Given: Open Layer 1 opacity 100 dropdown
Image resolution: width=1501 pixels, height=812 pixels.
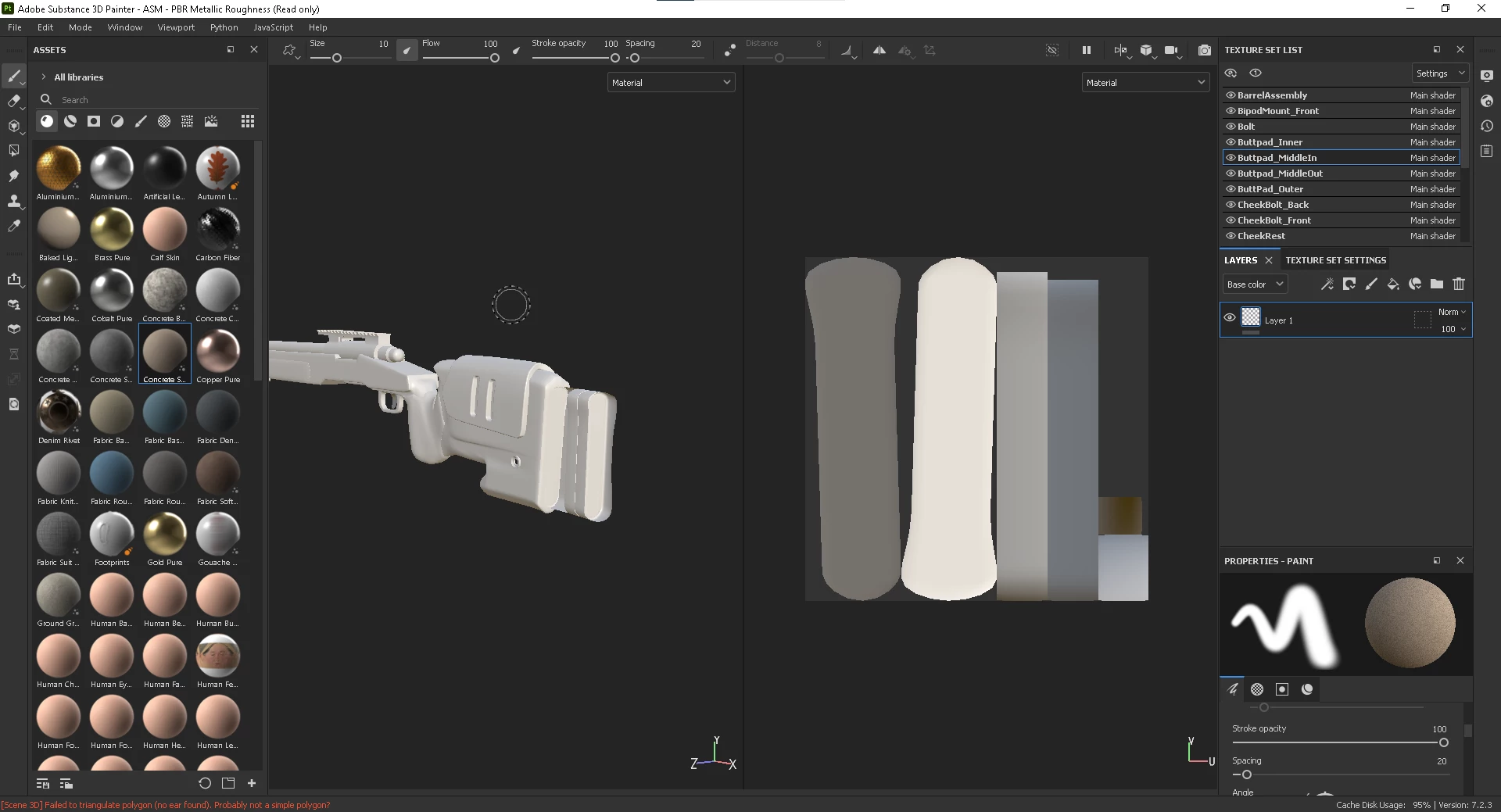Looking at the screenshot, I should point(1453,329).
